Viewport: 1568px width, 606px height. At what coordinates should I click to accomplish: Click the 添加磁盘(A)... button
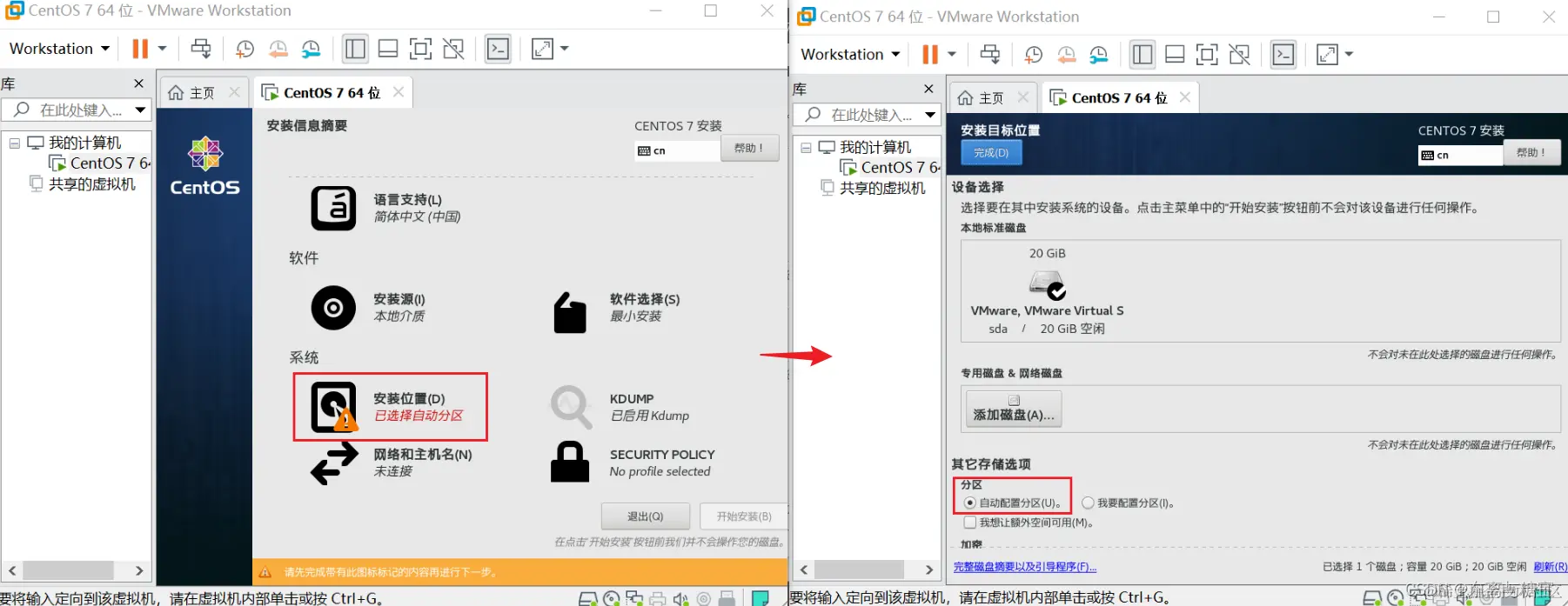point(1014,409)
